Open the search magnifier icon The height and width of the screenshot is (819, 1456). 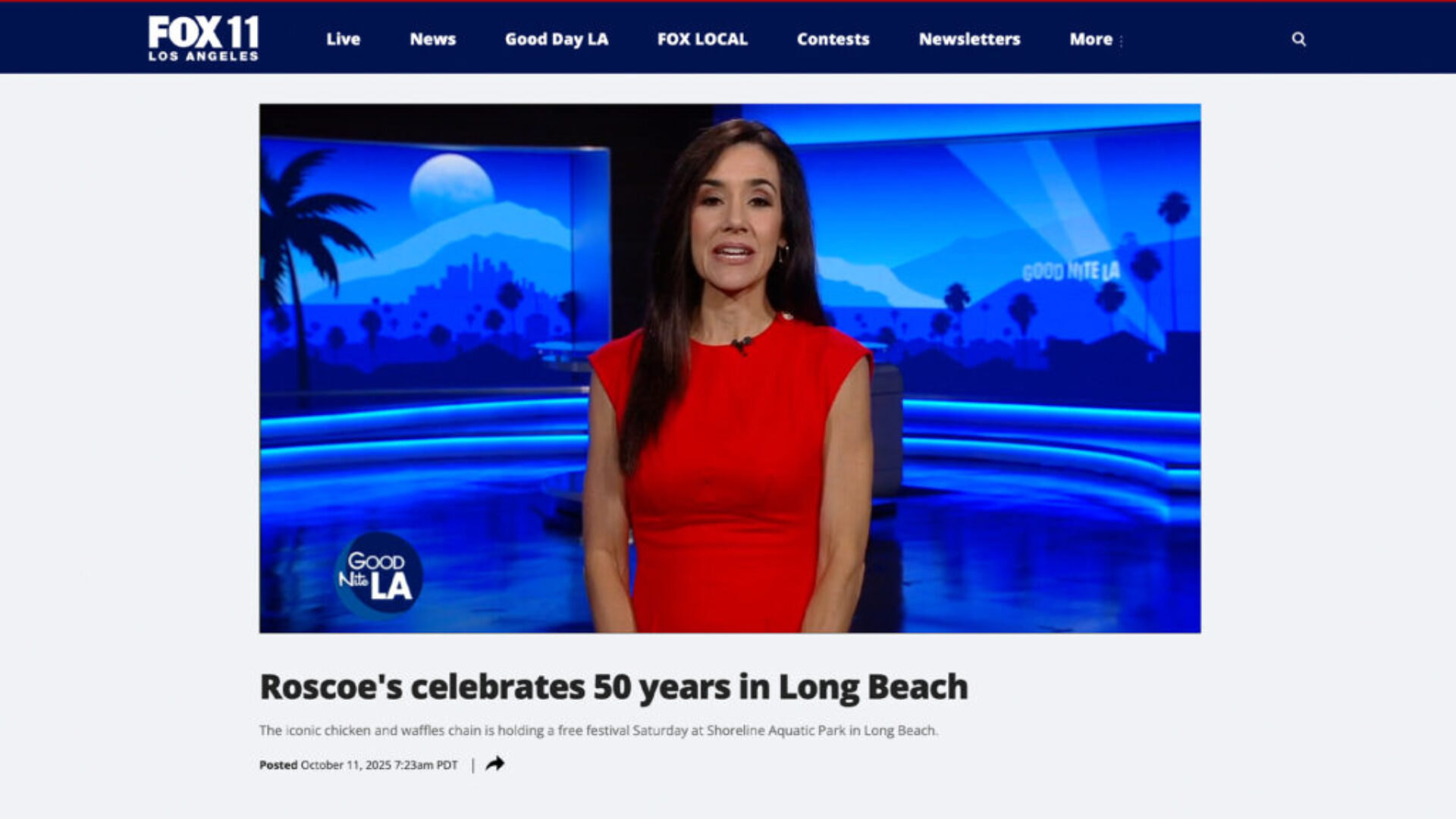click(x=1298, y=39)
